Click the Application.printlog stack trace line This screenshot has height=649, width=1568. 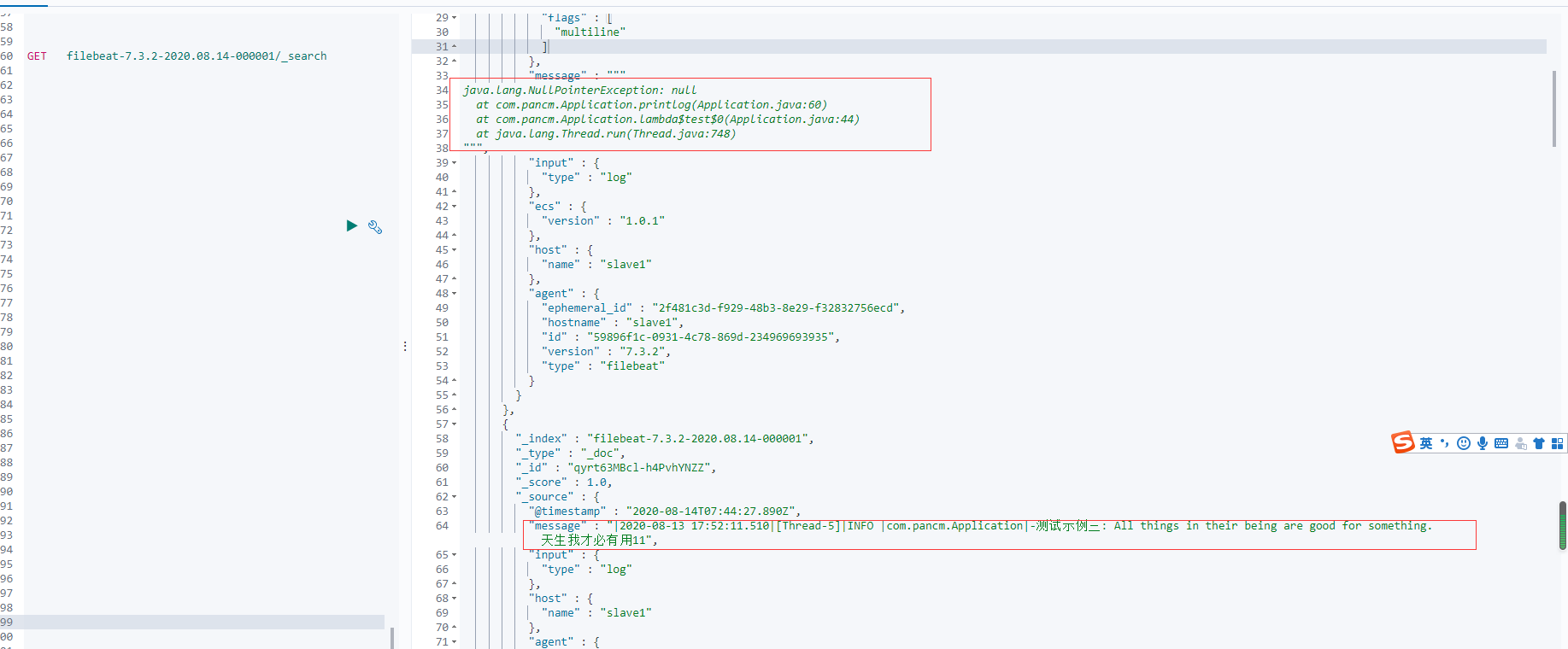click(651, 104)
